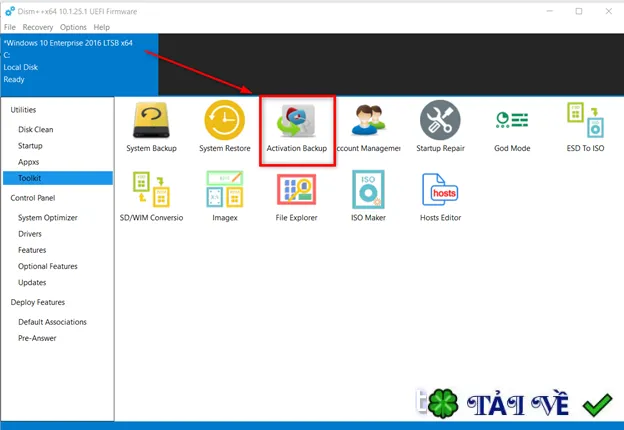Select the Windows 10 Enterprise image tile
The height and width of the screenshot is (430, 624).
79,64
